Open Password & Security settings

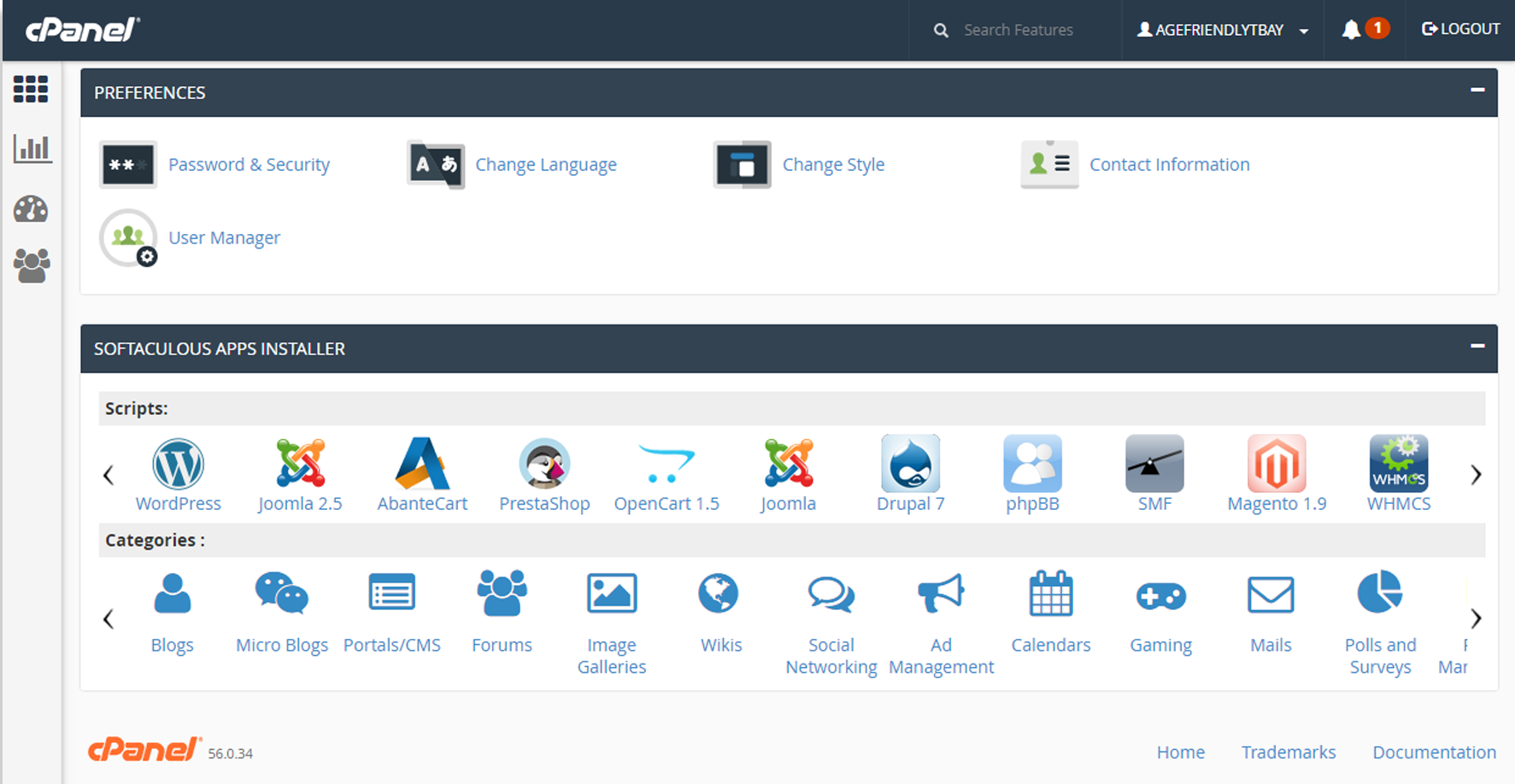pos(249,164)
